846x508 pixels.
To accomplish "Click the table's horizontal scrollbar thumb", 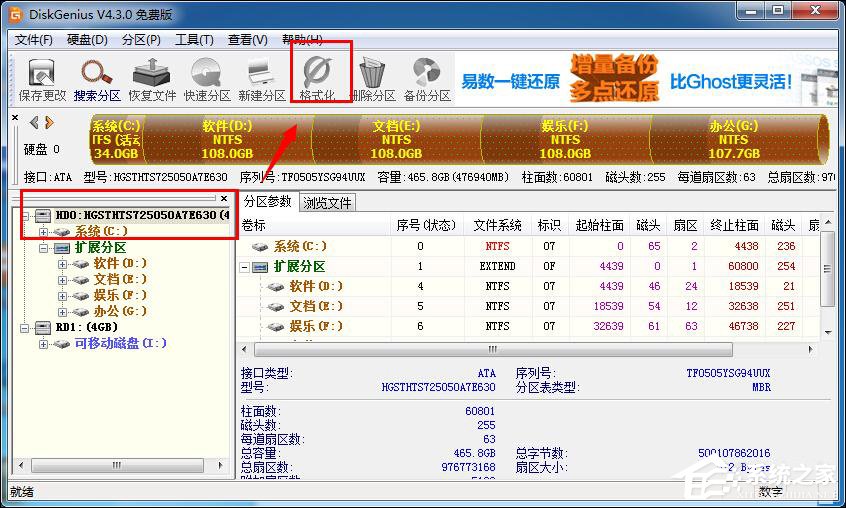I will tap(493, 349).
